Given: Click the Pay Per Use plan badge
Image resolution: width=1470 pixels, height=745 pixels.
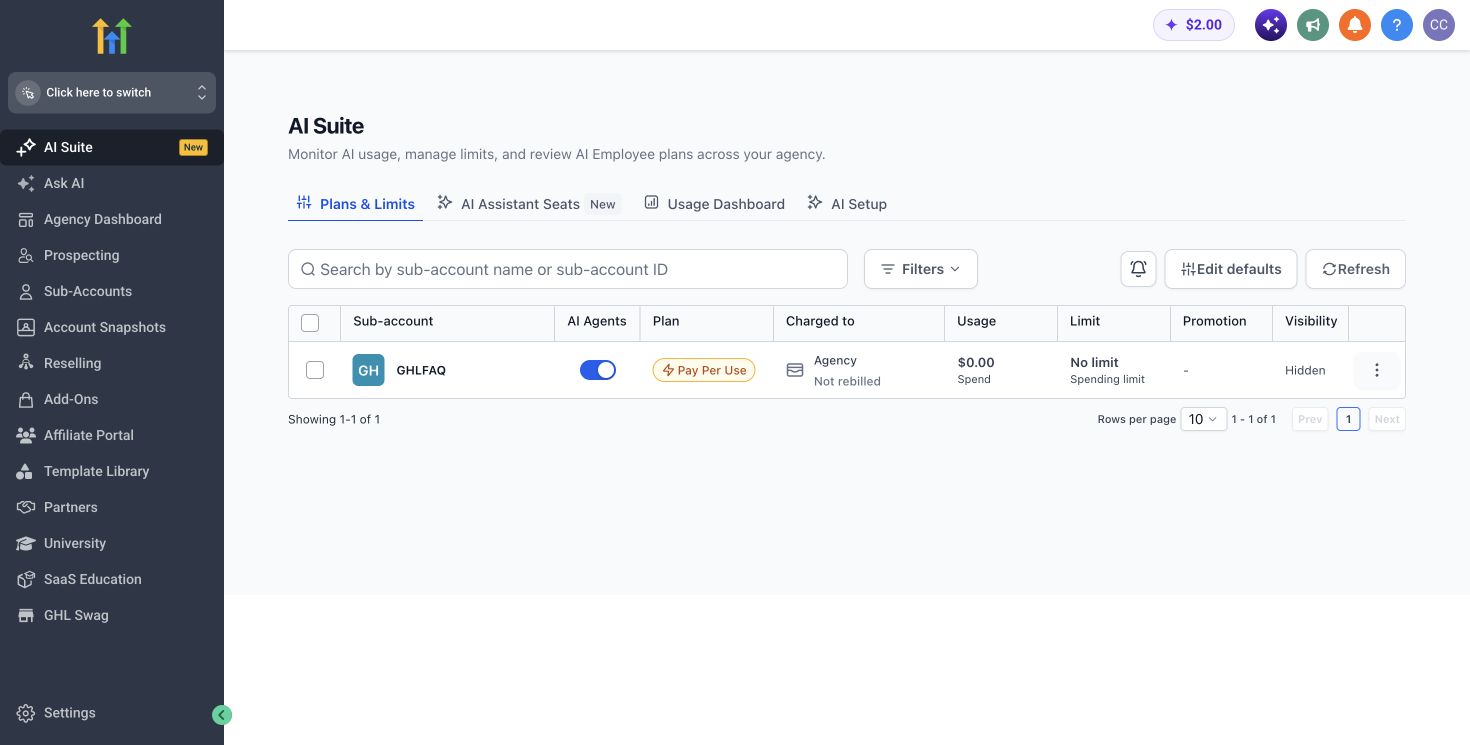Looking at the screenshot, I should point(704,370).
